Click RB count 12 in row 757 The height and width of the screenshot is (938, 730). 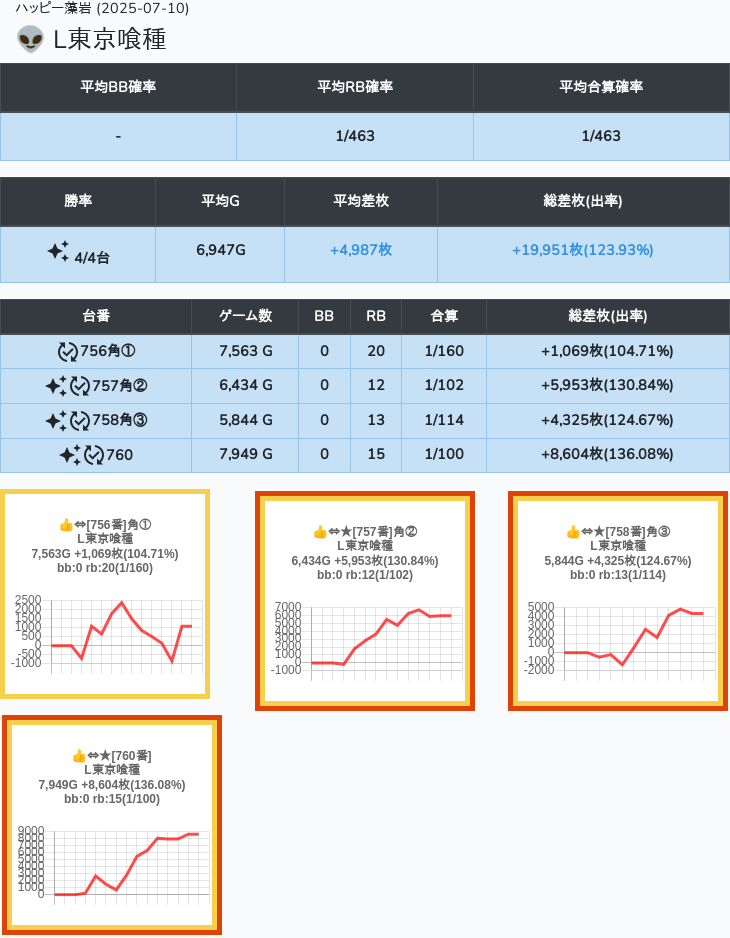tap(376, 385)
